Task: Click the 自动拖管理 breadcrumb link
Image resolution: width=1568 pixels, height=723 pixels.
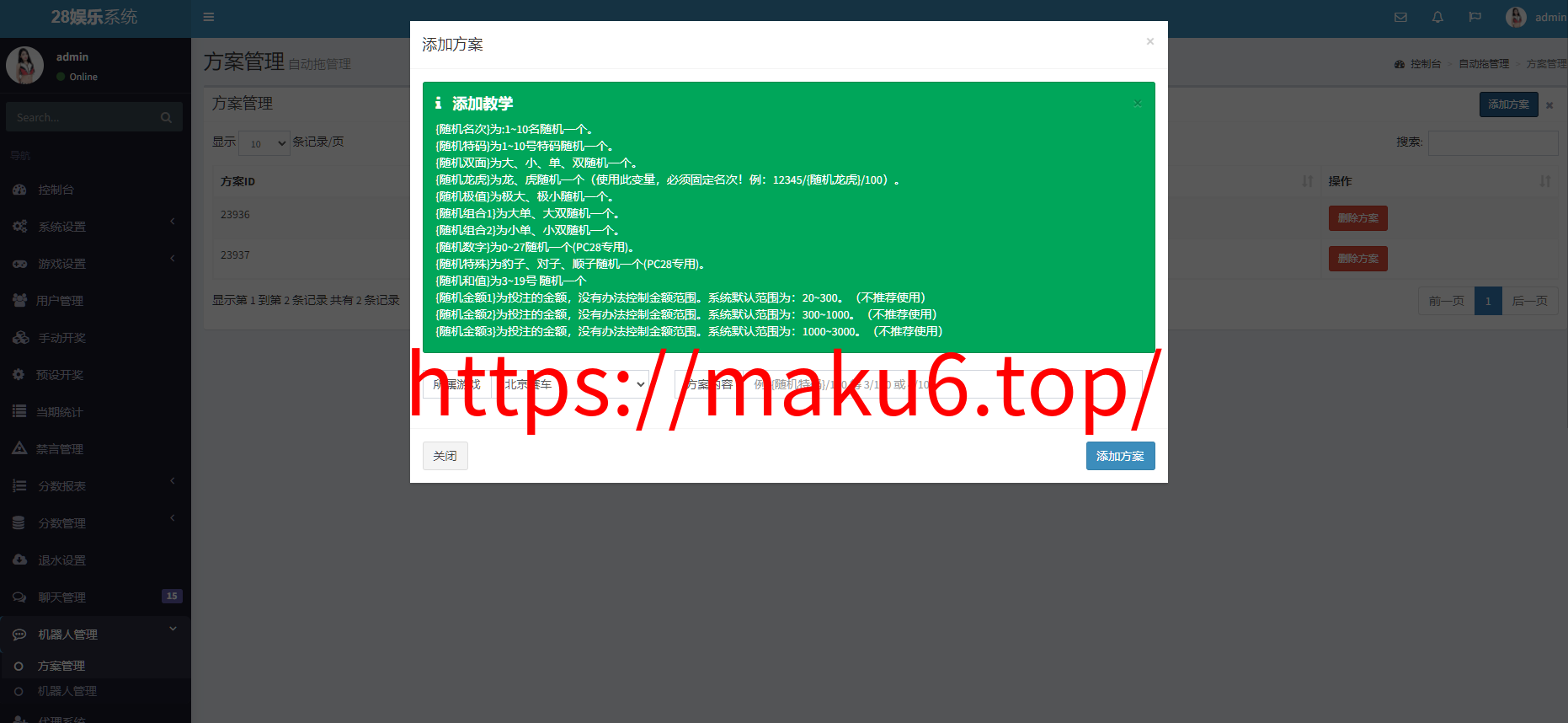Action: (1484, 64)
